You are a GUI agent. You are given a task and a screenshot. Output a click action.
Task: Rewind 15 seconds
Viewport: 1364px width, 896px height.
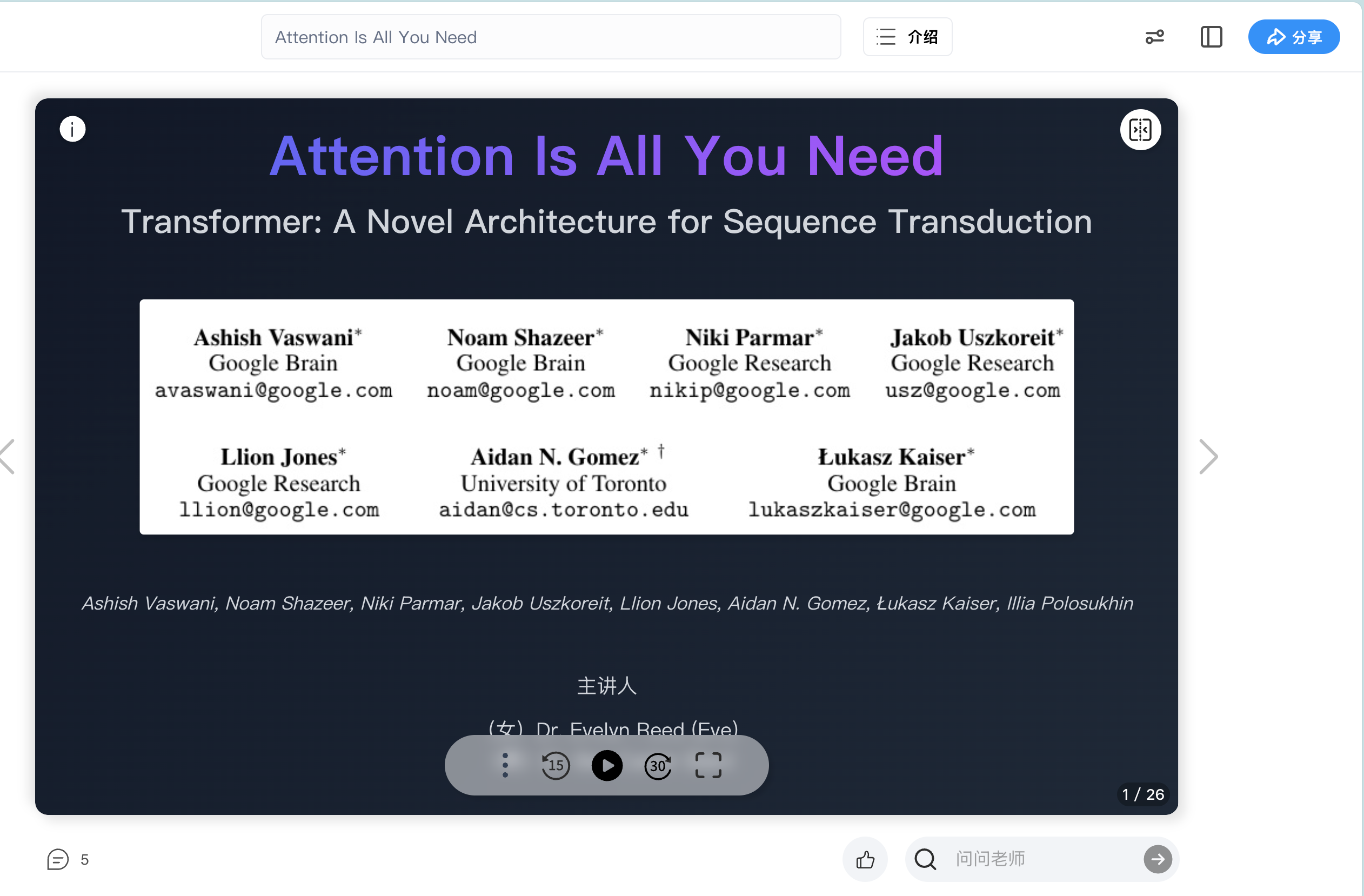[555, 765]
